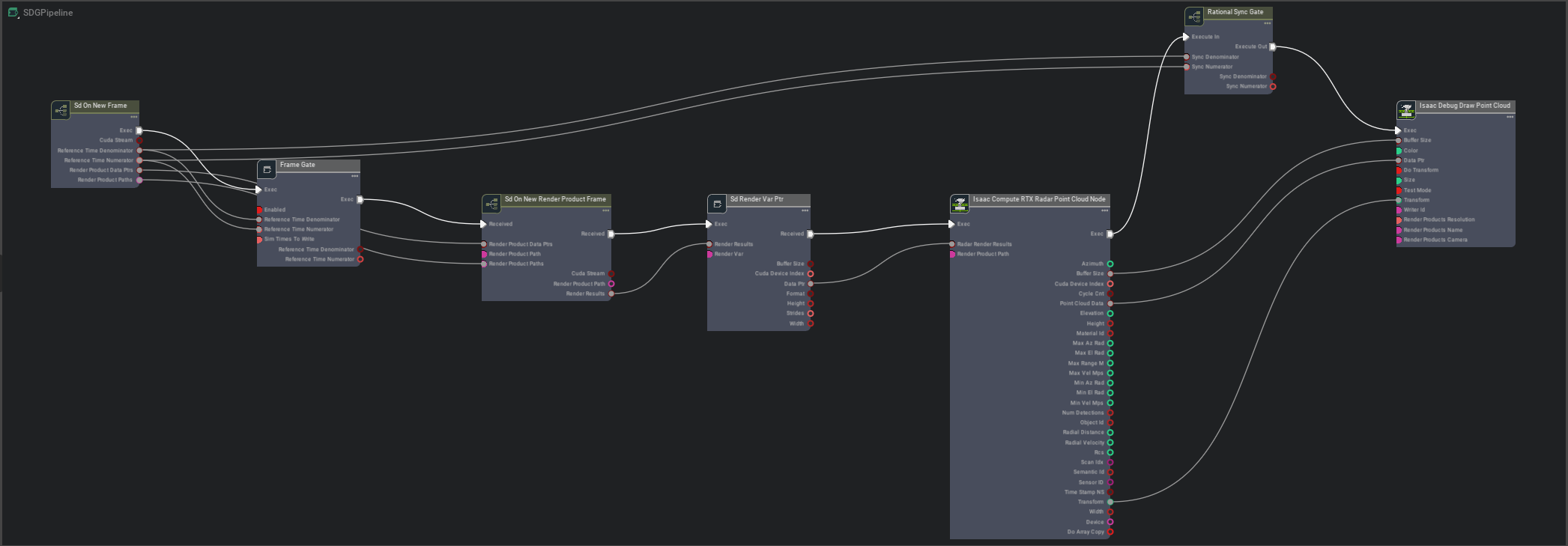The image size is (1568, 546).
Task: Click the 'SDGPipeline' graph name label
Action: pyautogui.click(x=48, y=13)
